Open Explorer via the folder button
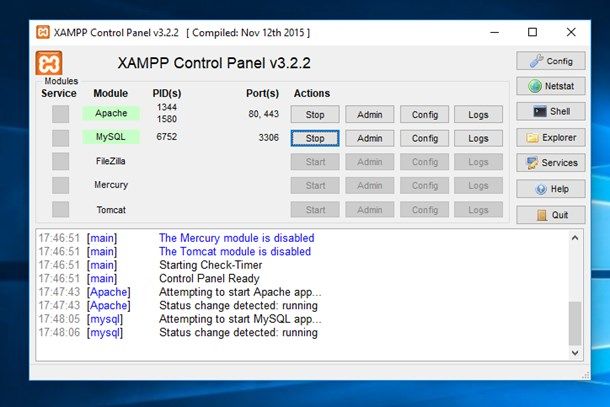Screen dimensions: 610x407 click(x=550, y=138)
